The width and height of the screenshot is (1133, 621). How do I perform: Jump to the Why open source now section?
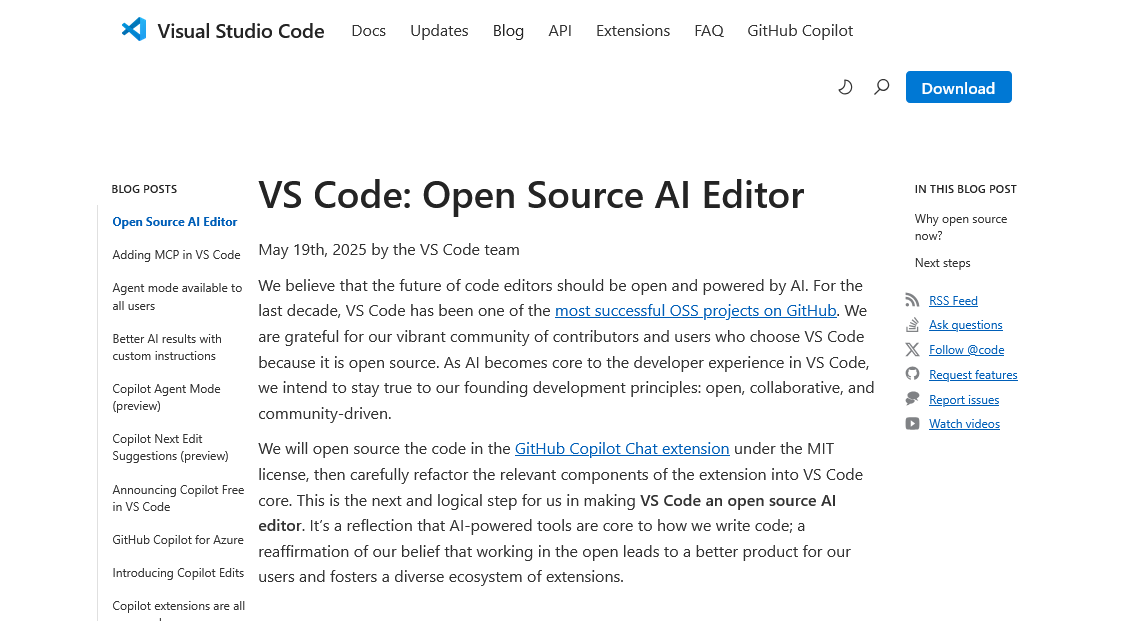960,227
